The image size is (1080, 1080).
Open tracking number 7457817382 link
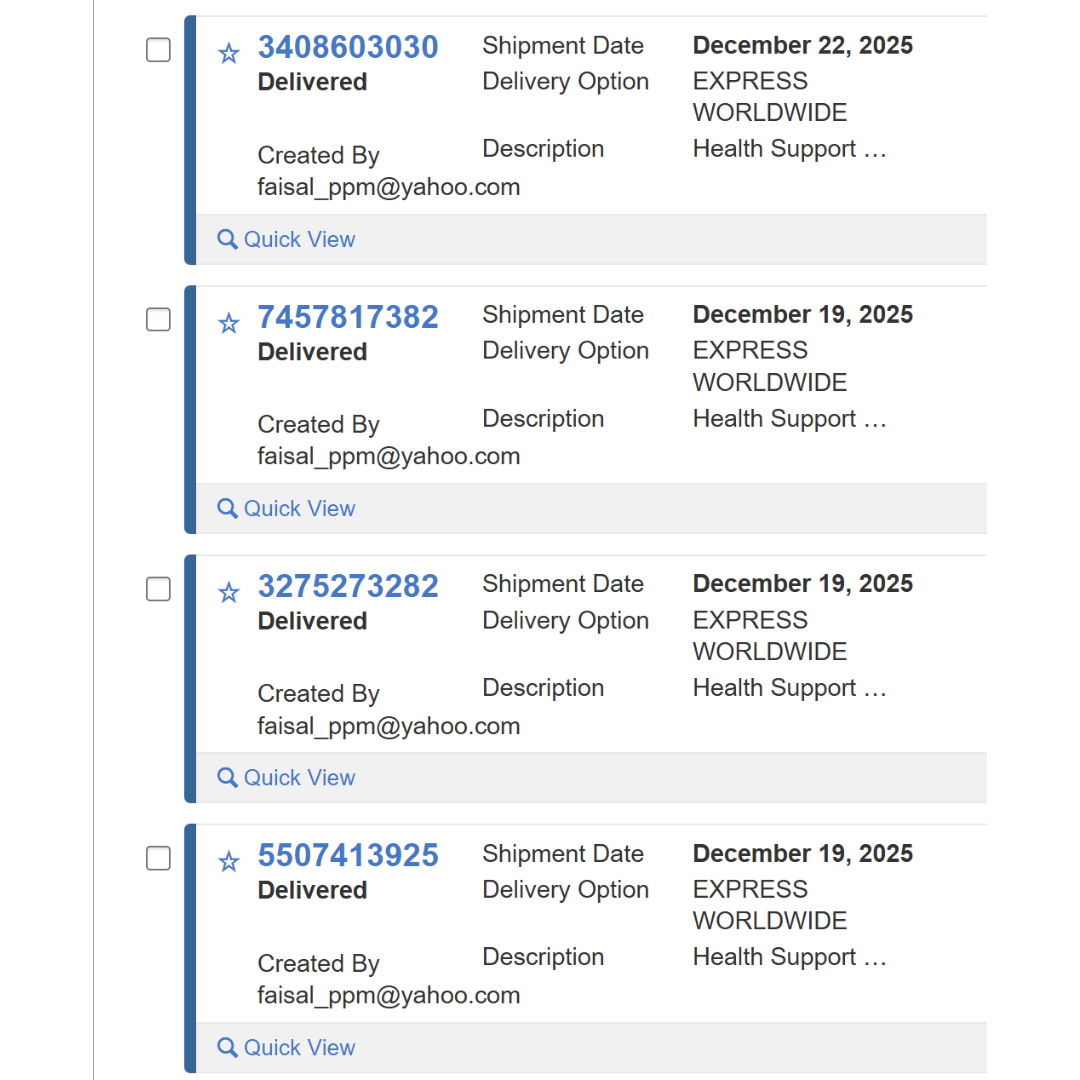pyautogui.click(x=348, y=317)
